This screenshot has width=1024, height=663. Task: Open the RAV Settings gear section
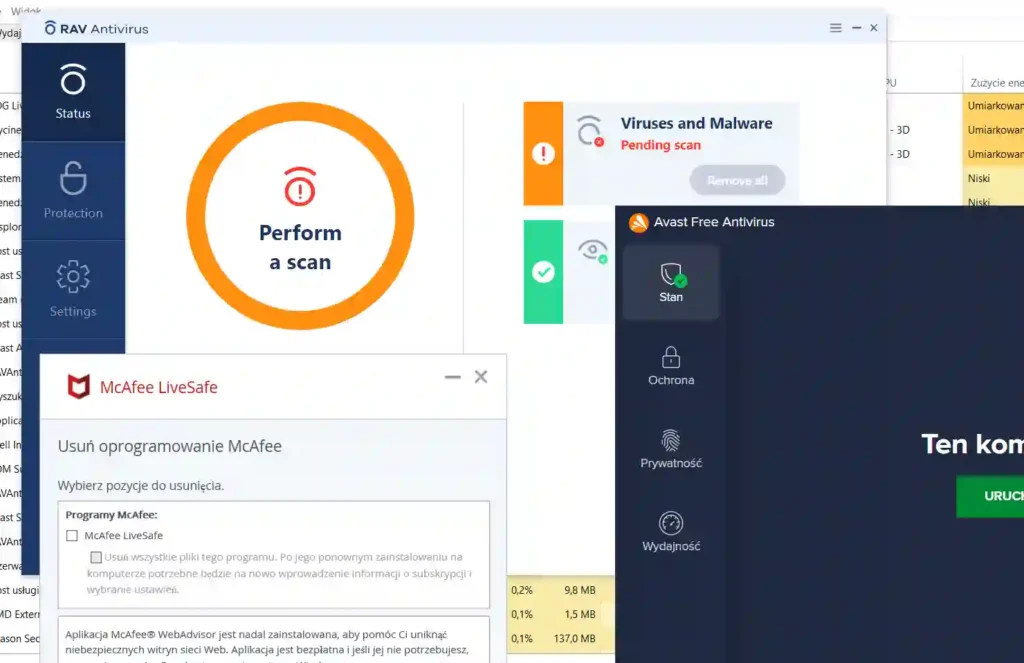coord(73,289)
